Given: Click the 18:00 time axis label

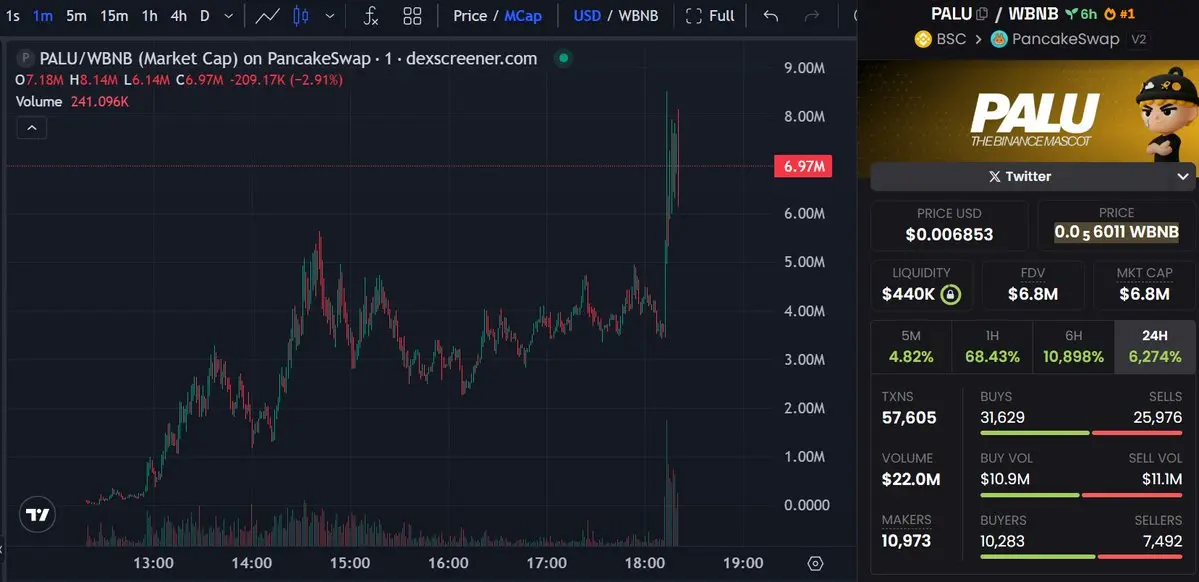Looking at the screenshot, I should (x=645, y=564).
